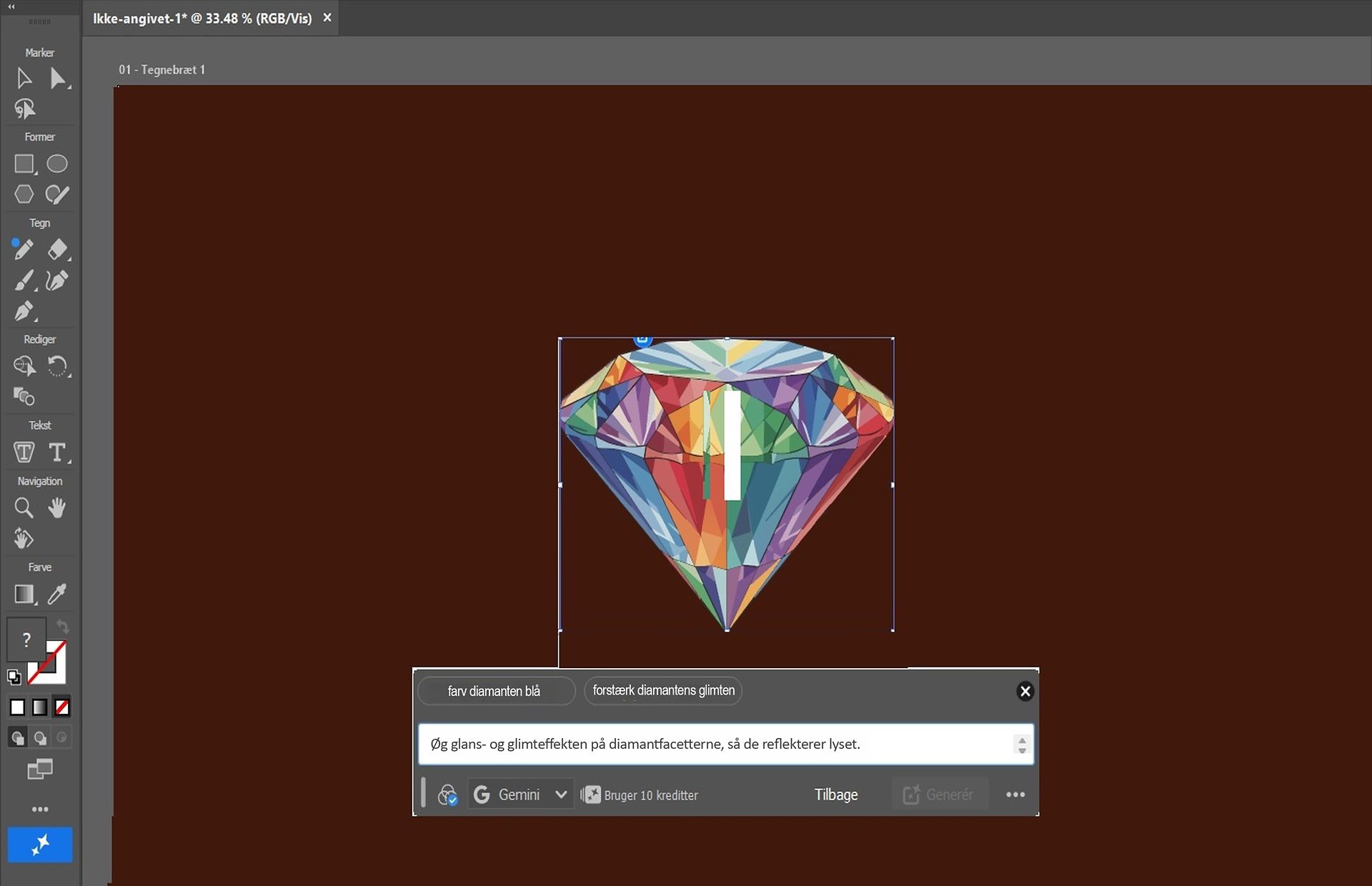
Task: Select the Pen tool
Action: point(24,311)
